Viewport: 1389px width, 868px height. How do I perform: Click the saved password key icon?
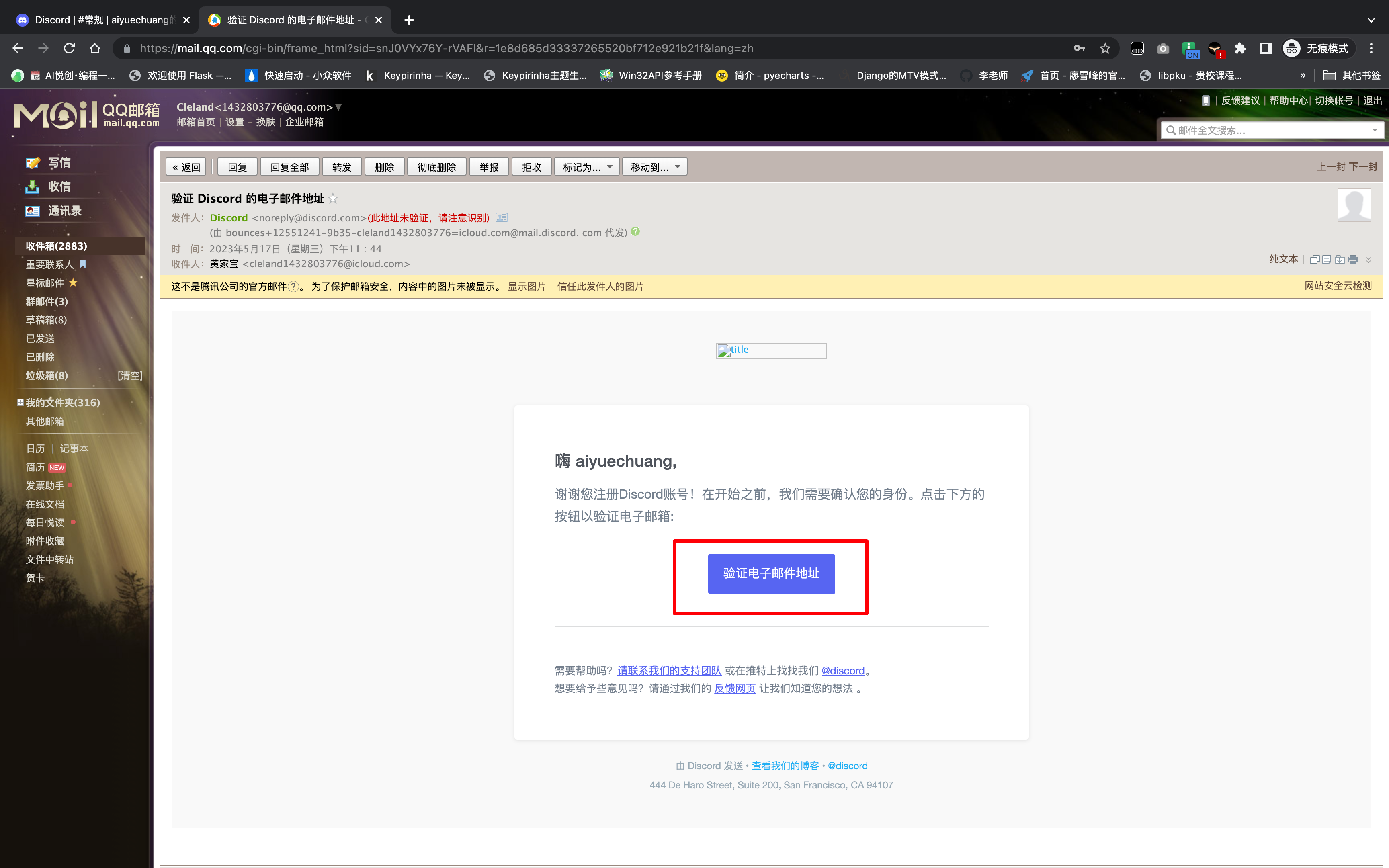pos(1079,48)
